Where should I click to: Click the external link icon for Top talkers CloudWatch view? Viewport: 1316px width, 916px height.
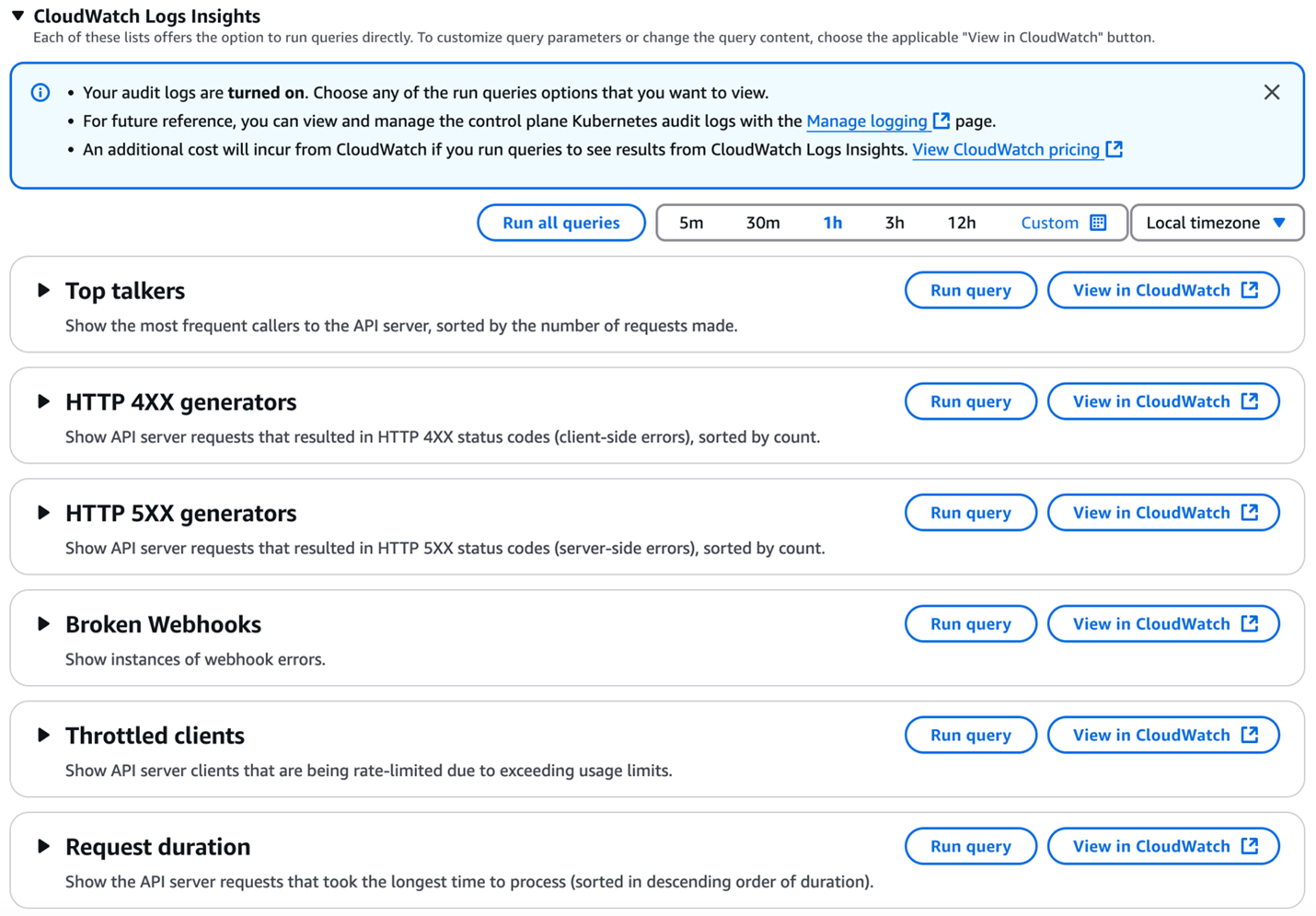[x=1250, y=289]
